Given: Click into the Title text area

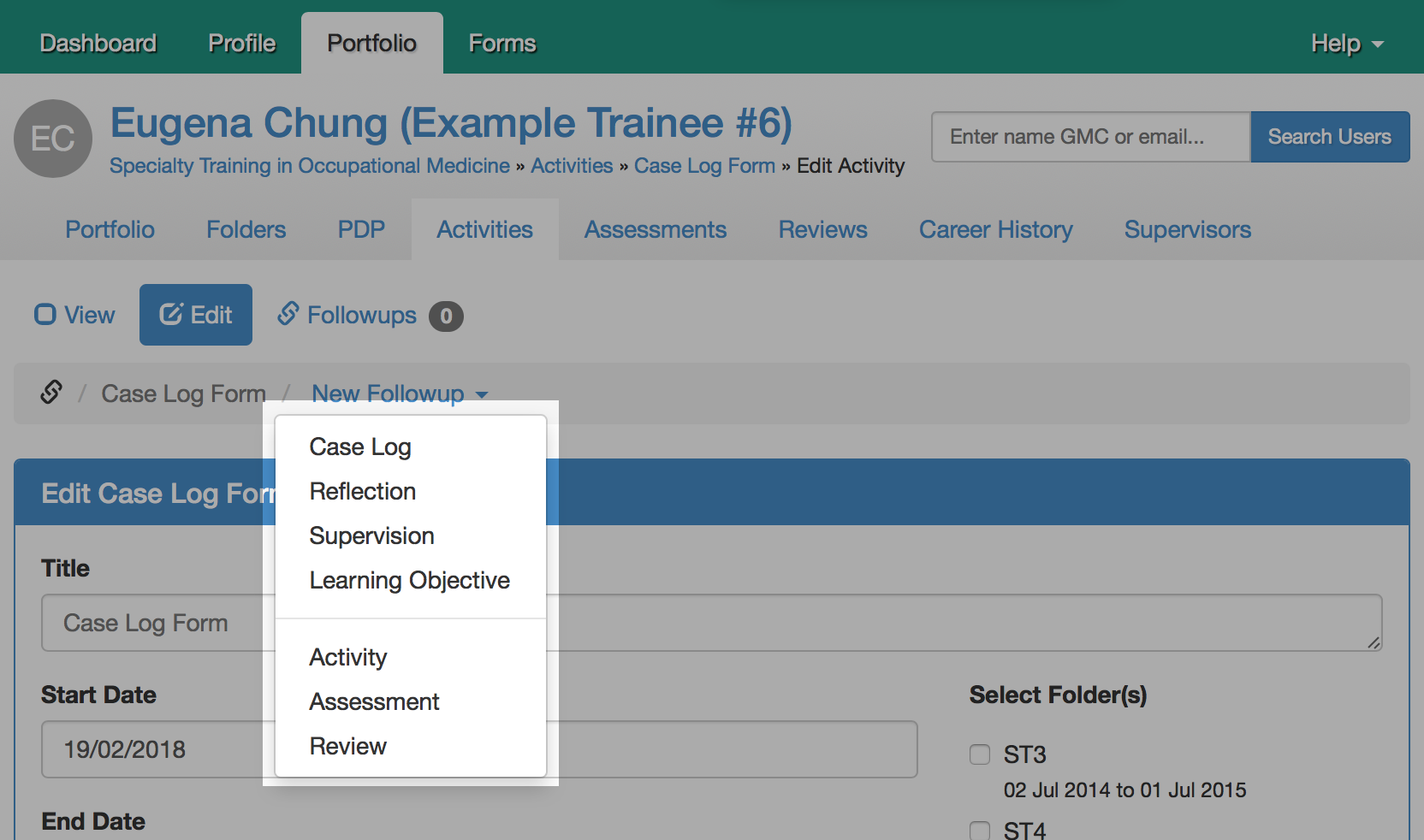Looking at the screenshot, I should click(x=712, y=623).
